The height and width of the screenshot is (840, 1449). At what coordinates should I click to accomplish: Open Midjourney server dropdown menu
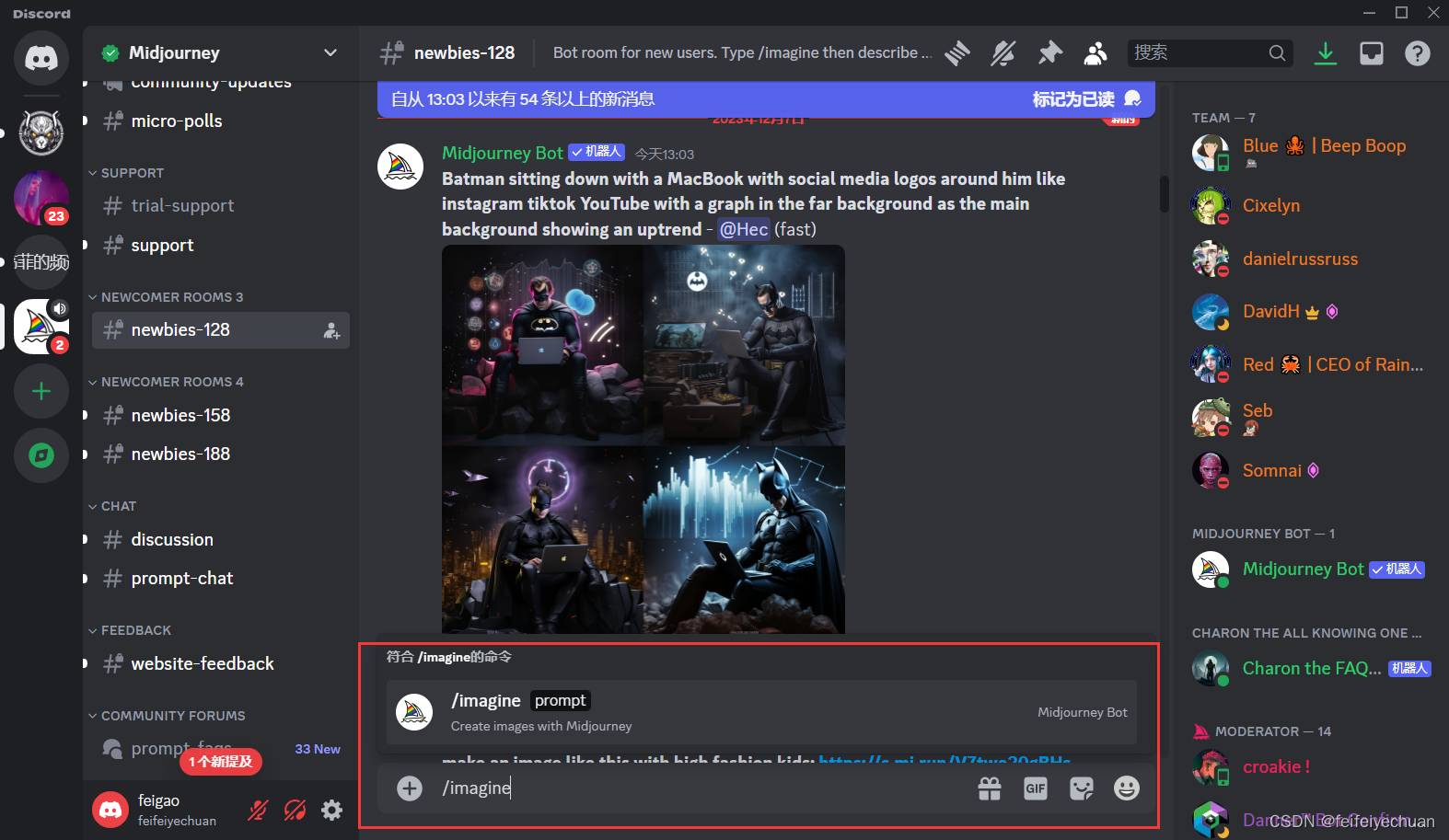330,52
